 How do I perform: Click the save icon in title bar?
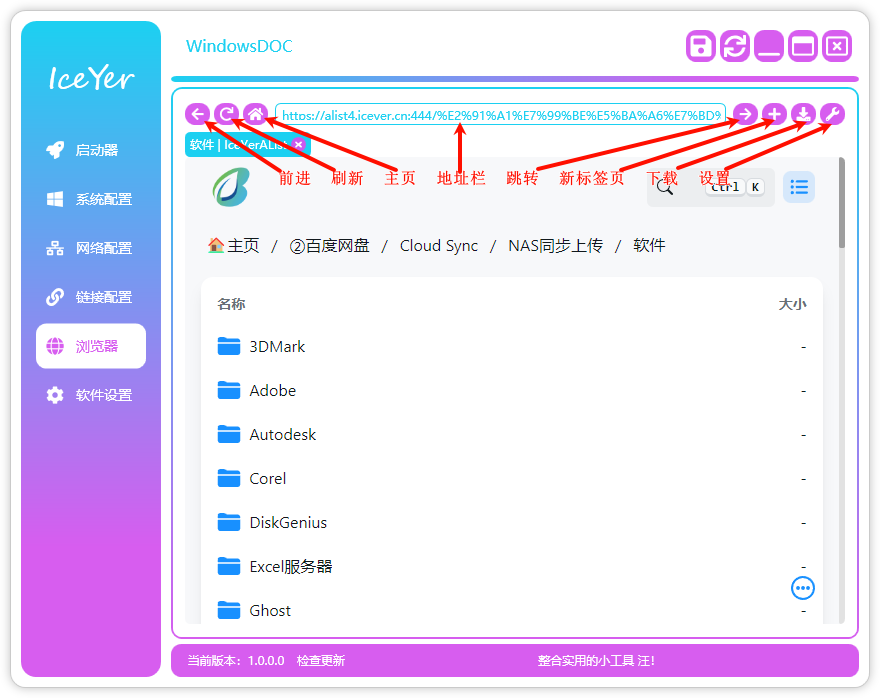point(700,46)
